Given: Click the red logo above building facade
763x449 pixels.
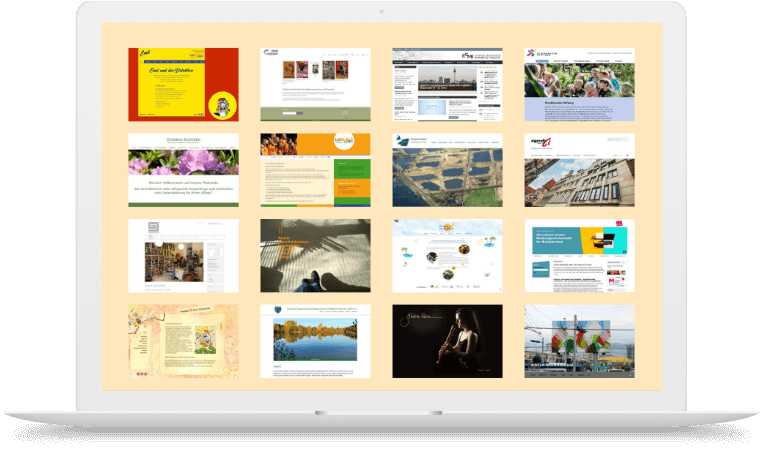Looking at the screenshot, I should (545, 143).
